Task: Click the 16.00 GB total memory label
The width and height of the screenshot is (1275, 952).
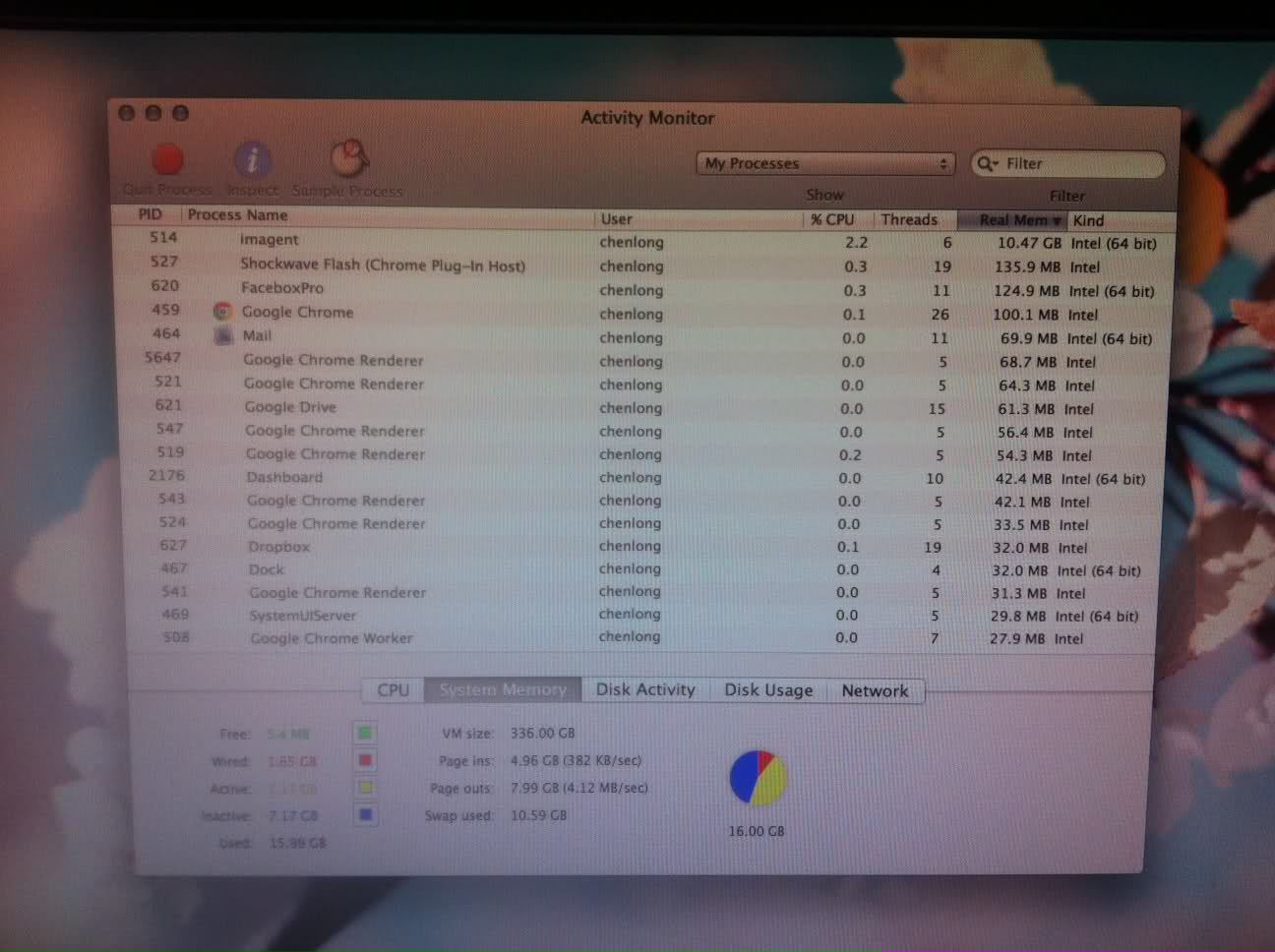Action: click(757, 831)
